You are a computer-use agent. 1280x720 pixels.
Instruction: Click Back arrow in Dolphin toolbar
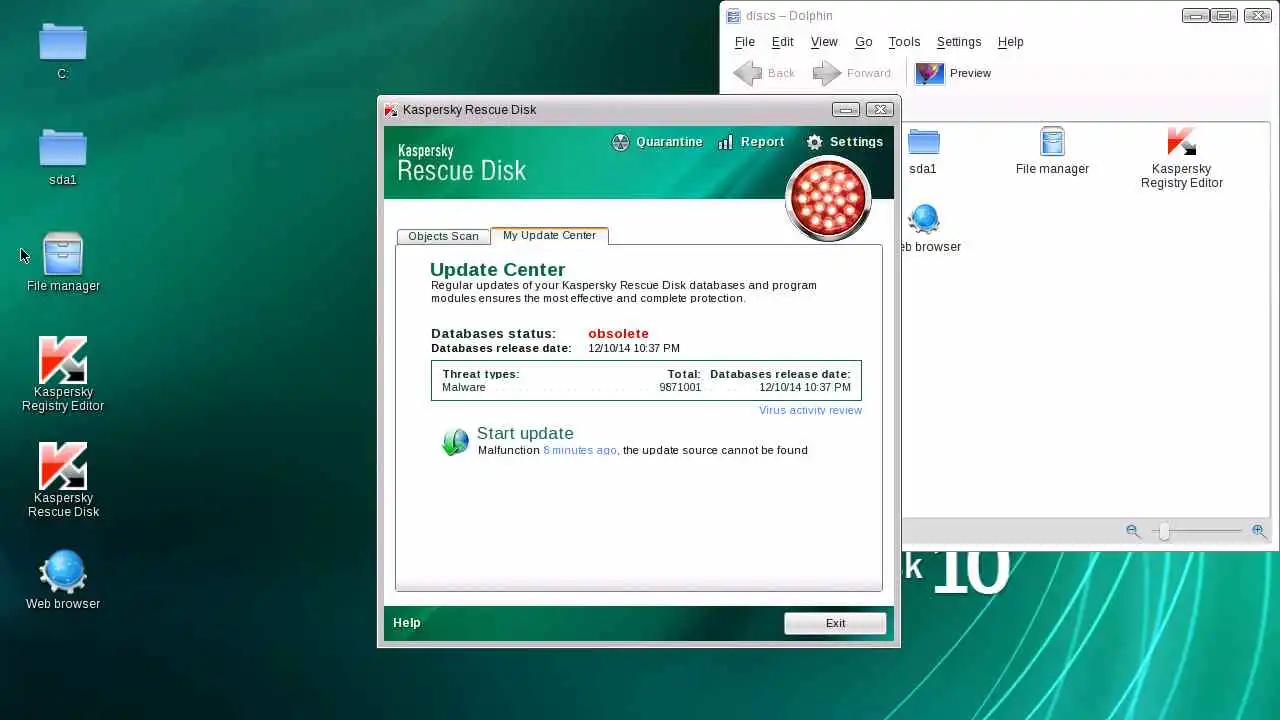coord(747,73)
